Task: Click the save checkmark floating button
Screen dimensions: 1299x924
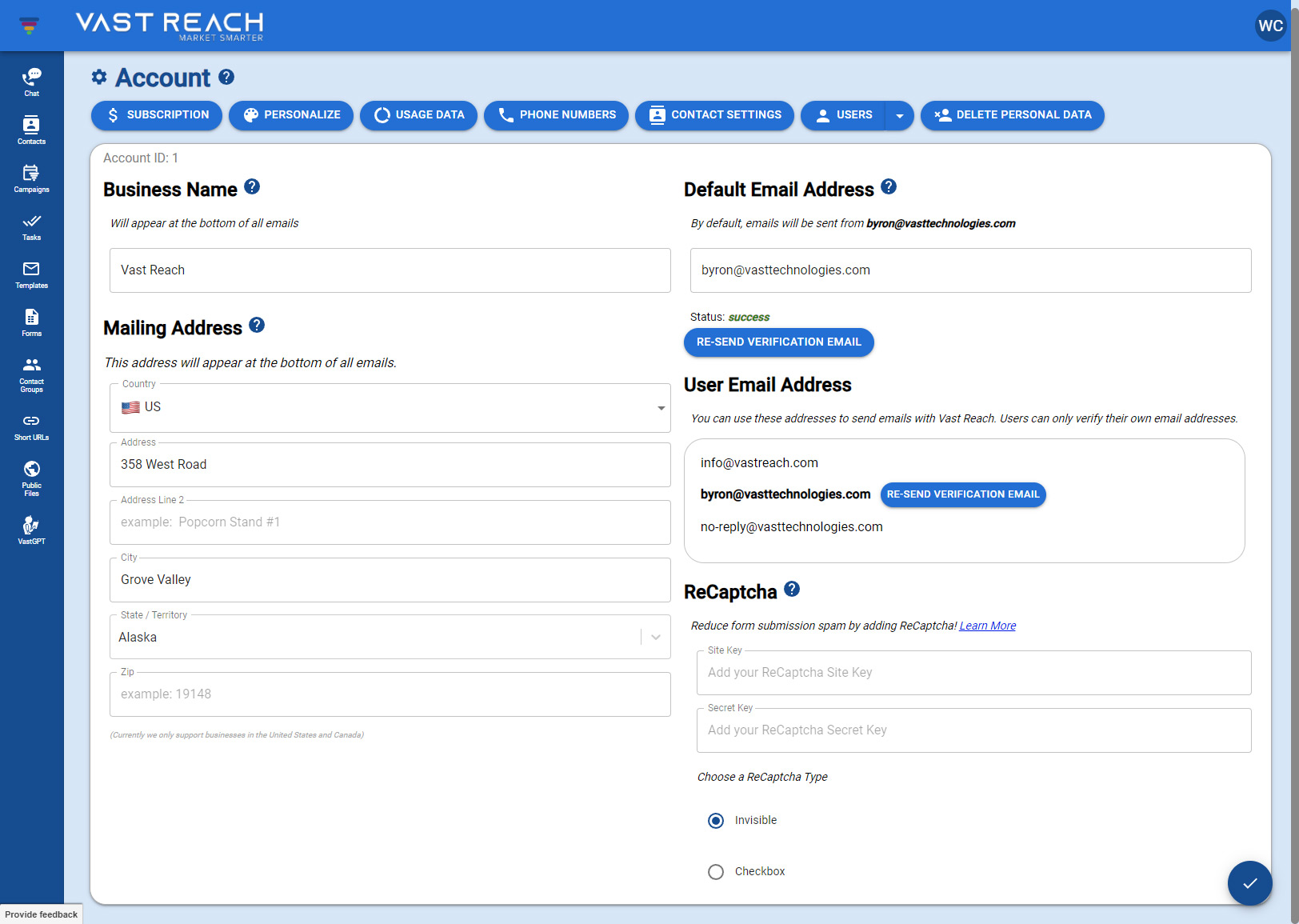Action: pyautogui.click(x=1250, y=883)
